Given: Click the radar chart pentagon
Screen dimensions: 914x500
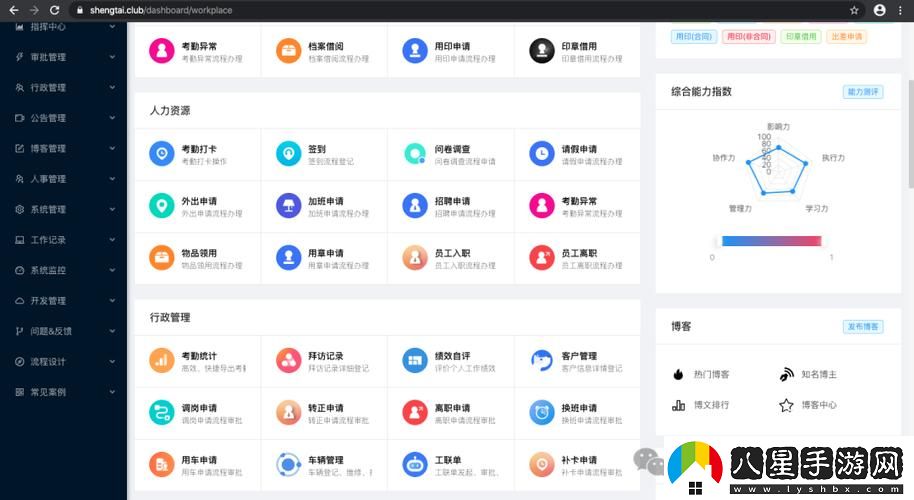Looking at the screenshot, I should pyautogui.click(x=778, y=170).
